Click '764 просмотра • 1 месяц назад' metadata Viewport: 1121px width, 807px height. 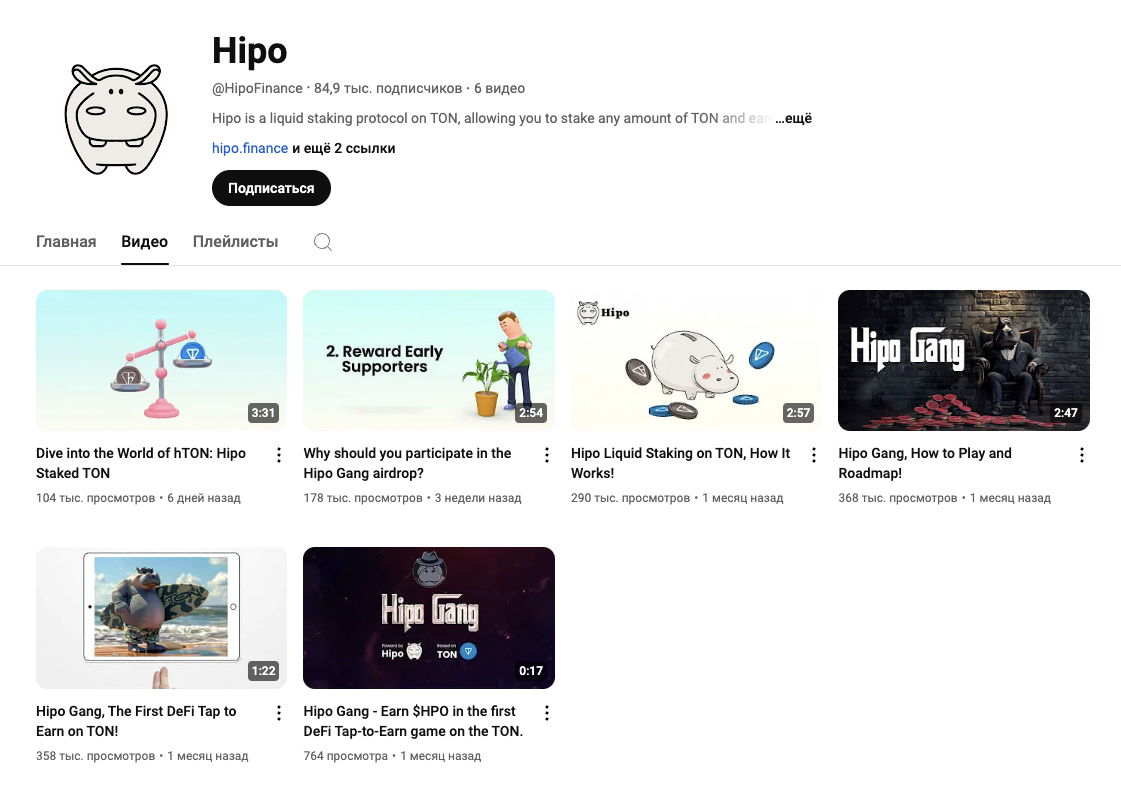tap(392, 756)
